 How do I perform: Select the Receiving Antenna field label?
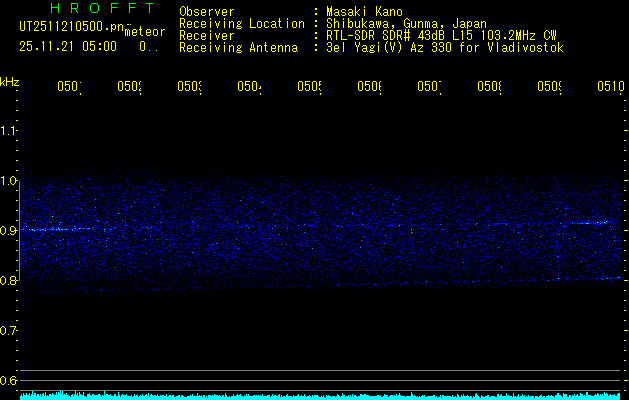pos(238,47)
